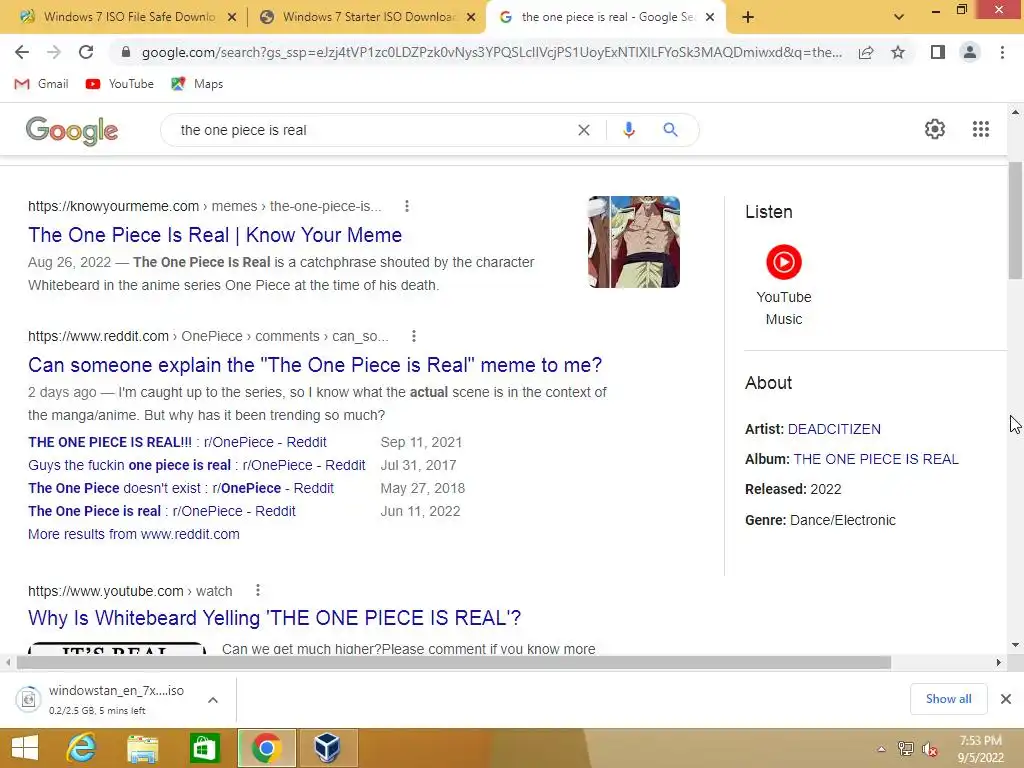Open Why Is Whitebeard Yelling video result
Viewport: 1024px width, 768px height.
coord(274,618)
